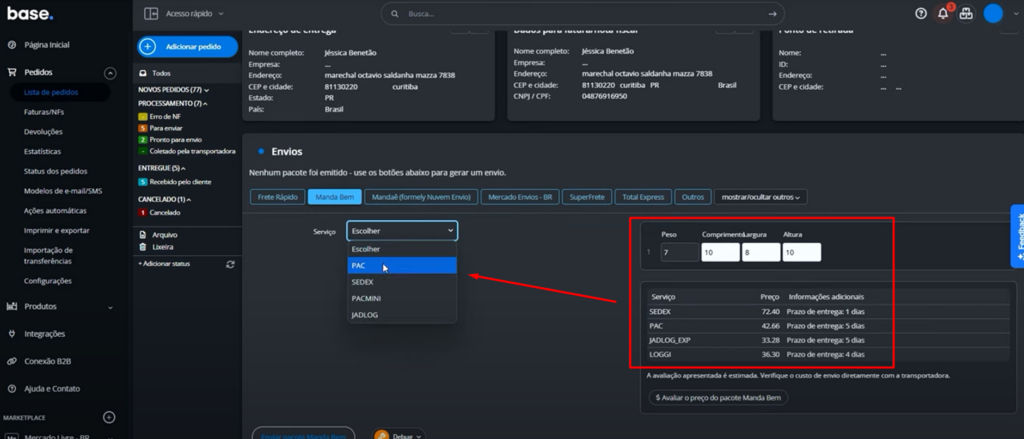Click the Lixeira trash icon
This screenshot has width=1024, height=439.
coord(143,247)
